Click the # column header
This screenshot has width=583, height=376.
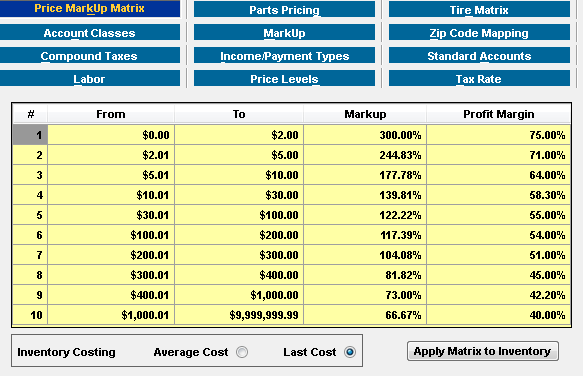pyautogui.click(x=30, y=114)
